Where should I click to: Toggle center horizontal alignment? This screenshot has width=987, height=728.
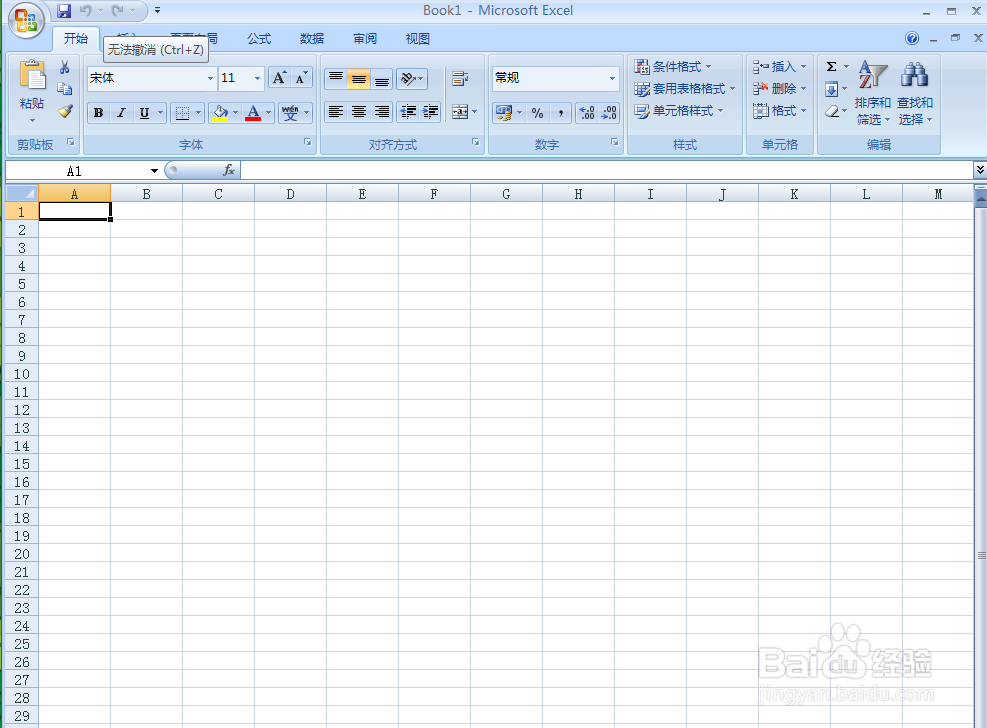tap(358, 112)
